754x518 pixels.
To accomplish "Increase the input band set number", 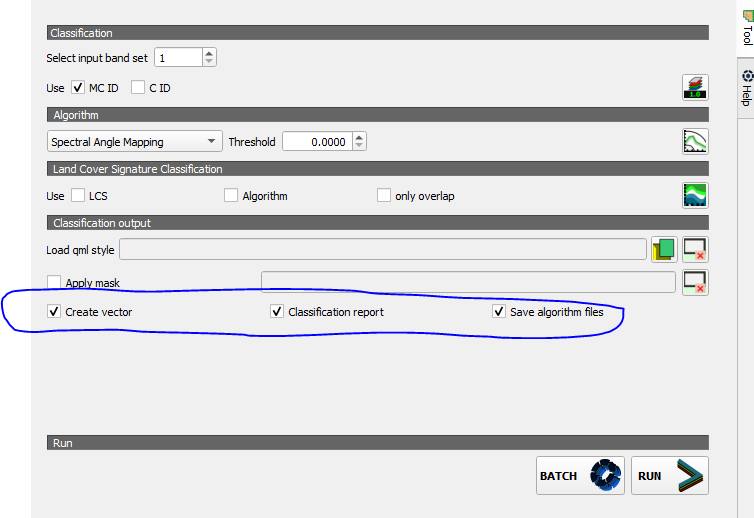I will coord(209,53).
